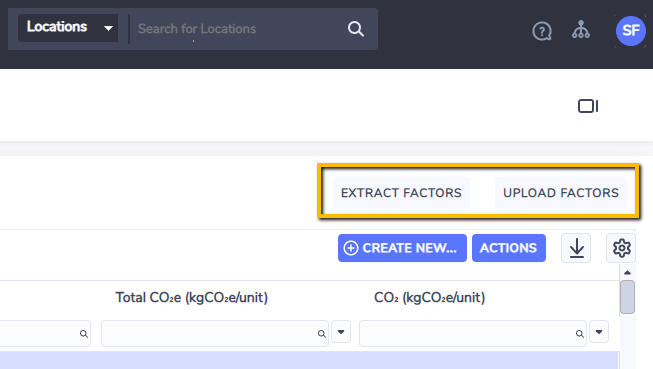Click search icon in CO₂ filter field

coord(580,334)
